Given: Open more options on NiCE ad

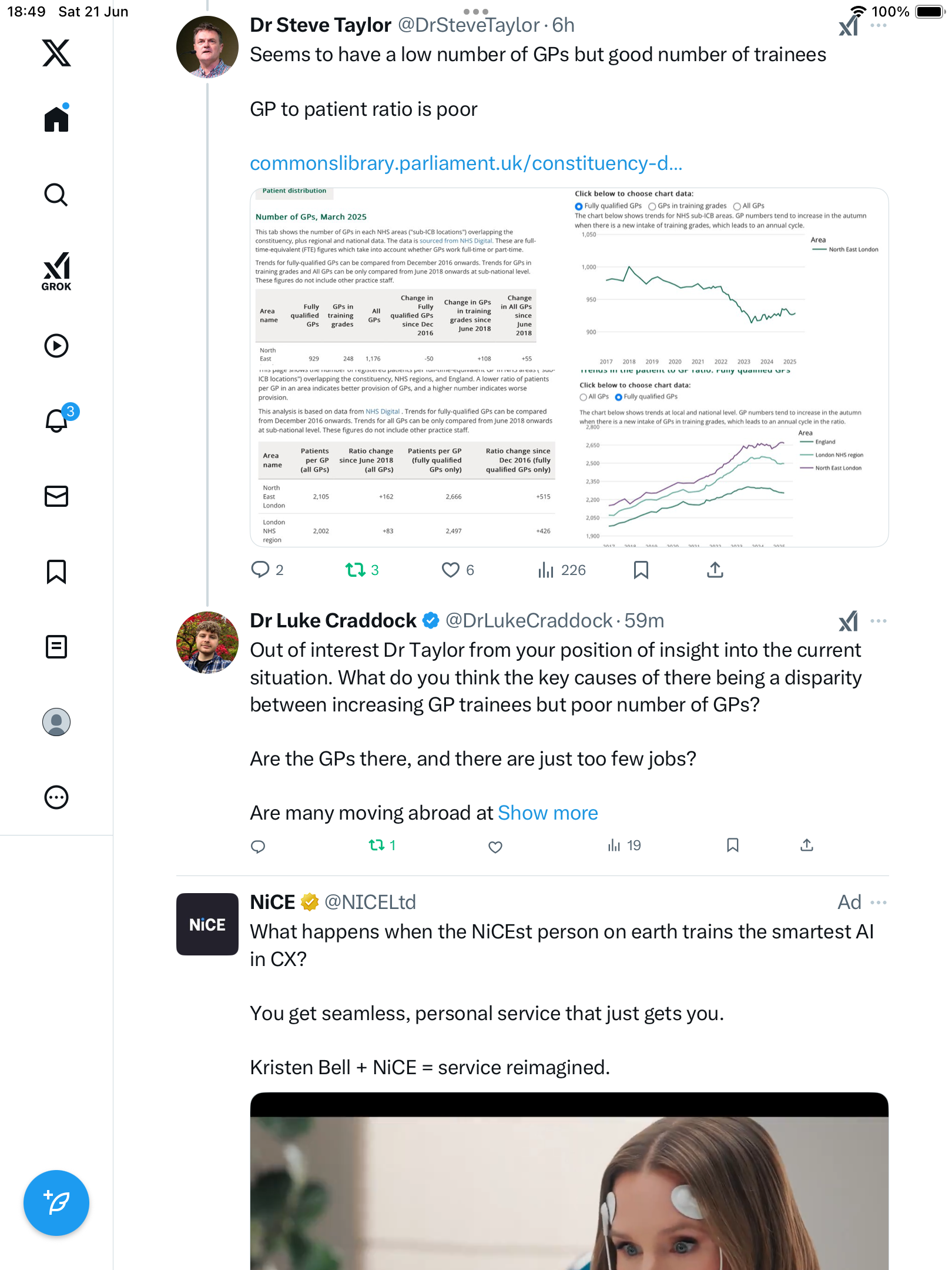Looking at the screenshot, I should 879,903.
